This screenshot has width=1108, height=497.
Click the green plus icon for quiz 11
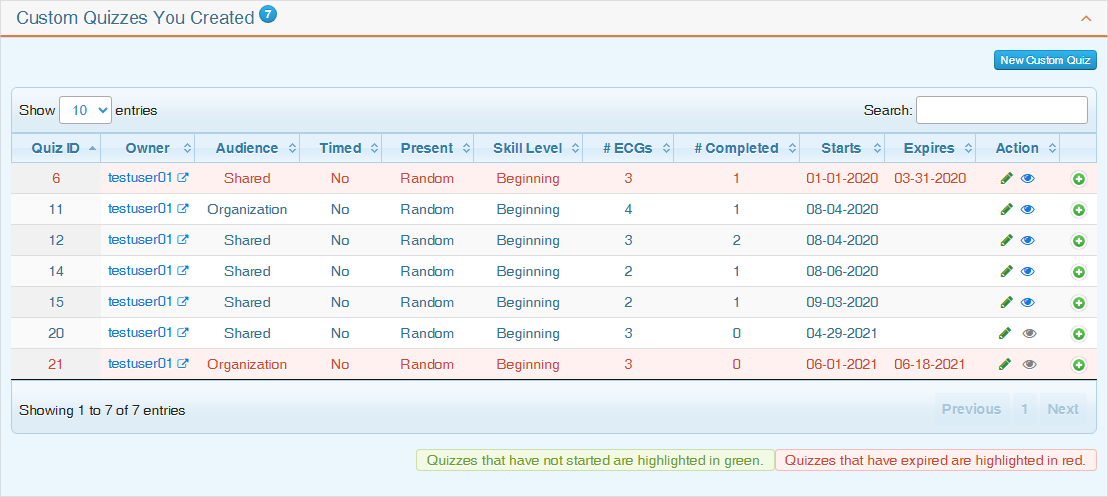[x=1078, y=210]
